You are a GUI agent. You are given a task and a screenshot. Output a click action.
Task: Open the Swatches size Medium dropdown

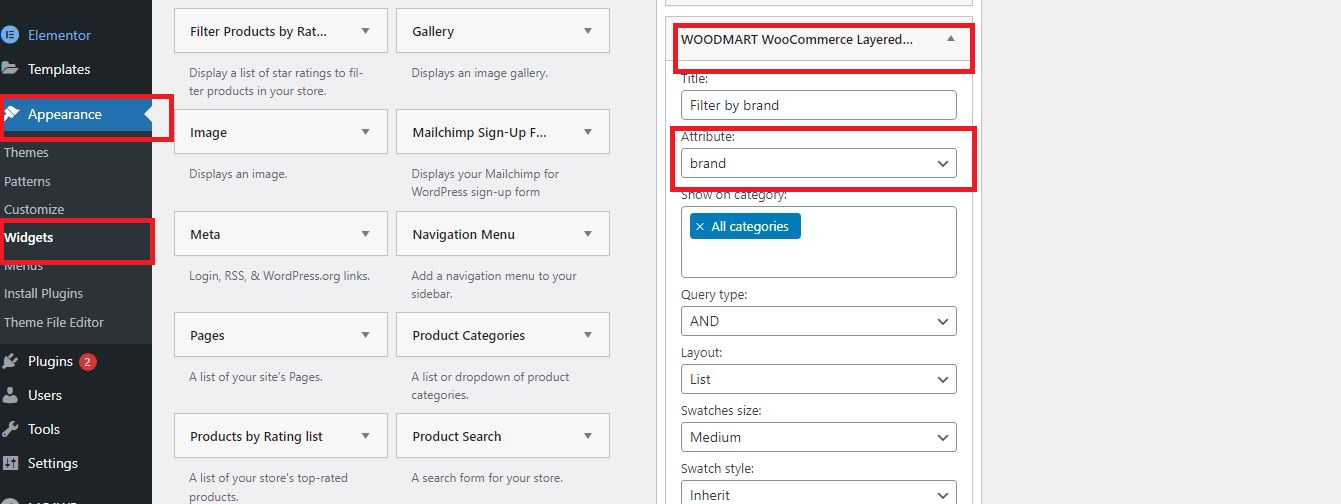[819, 437]
